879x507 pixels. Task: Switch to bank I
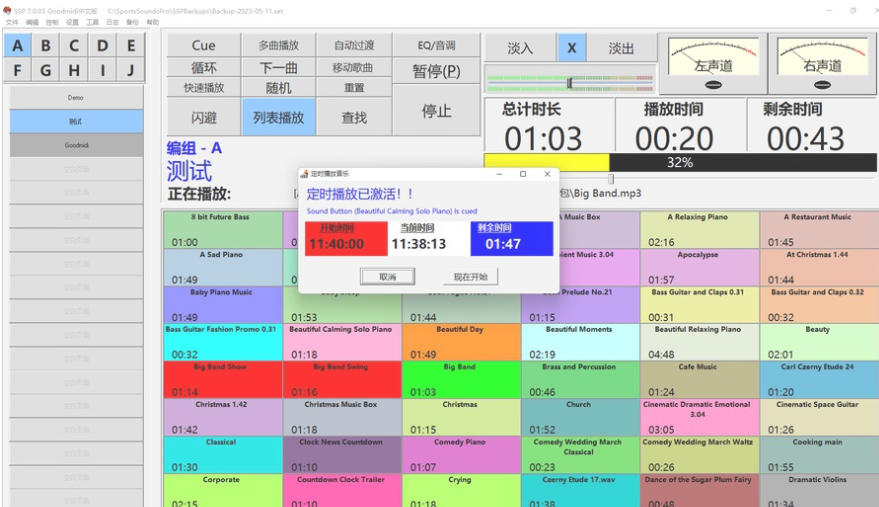[103, 70]
